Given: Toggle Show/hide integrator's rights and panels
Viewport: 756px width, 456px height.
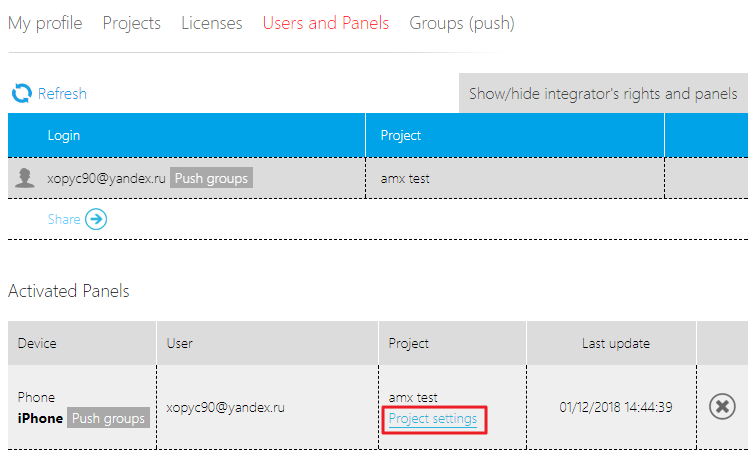Looking at the screenshot, I should 603,94.
